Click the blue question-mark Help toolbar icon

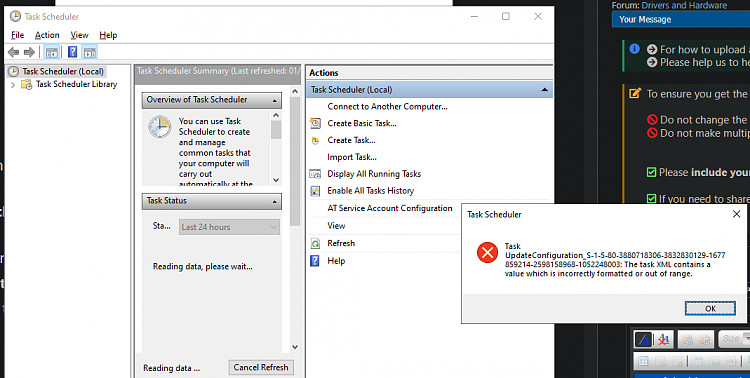[73, 52]
